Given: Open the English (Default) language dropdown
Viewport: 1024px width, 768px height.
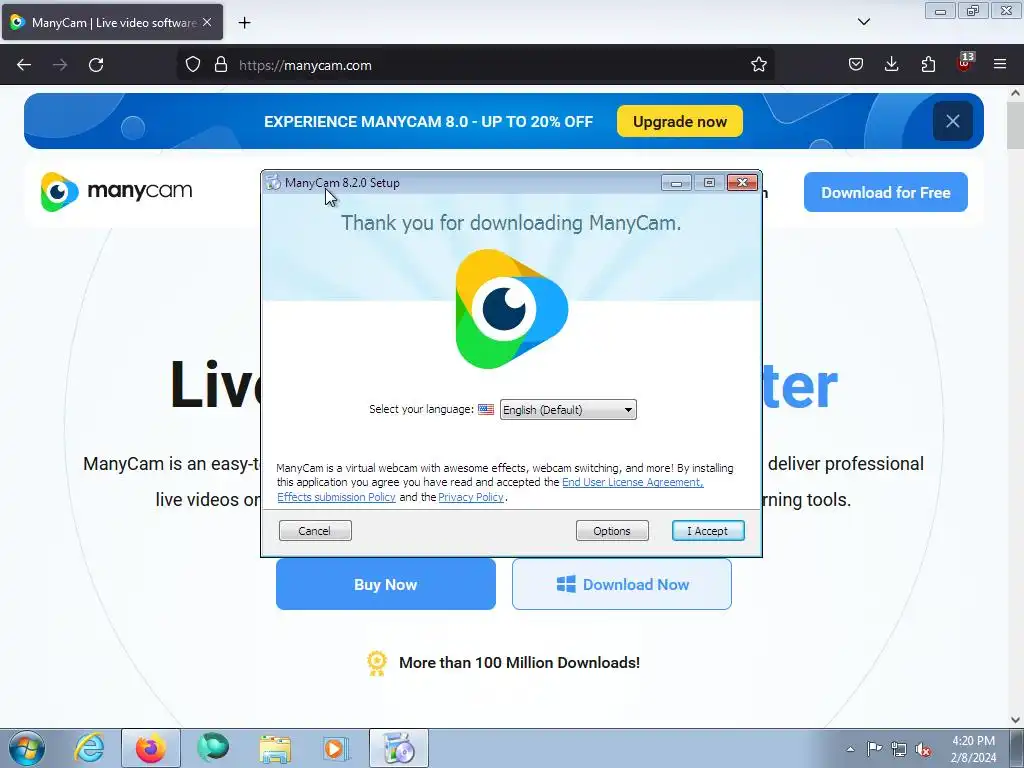Looking at the screenshot, I should [568, 409].
